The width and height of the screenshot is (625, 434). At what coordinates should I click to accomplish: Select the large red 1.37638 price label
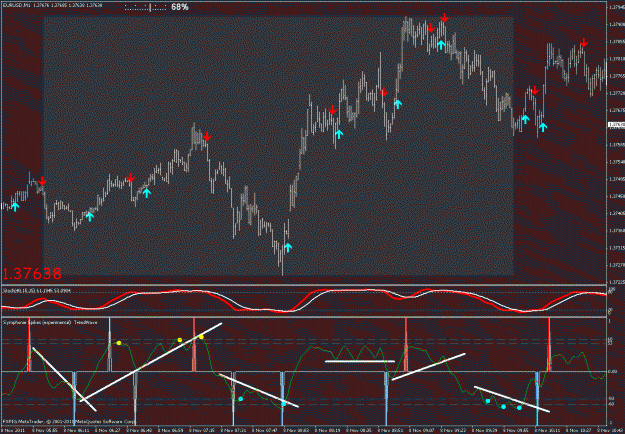pos(32,274)
